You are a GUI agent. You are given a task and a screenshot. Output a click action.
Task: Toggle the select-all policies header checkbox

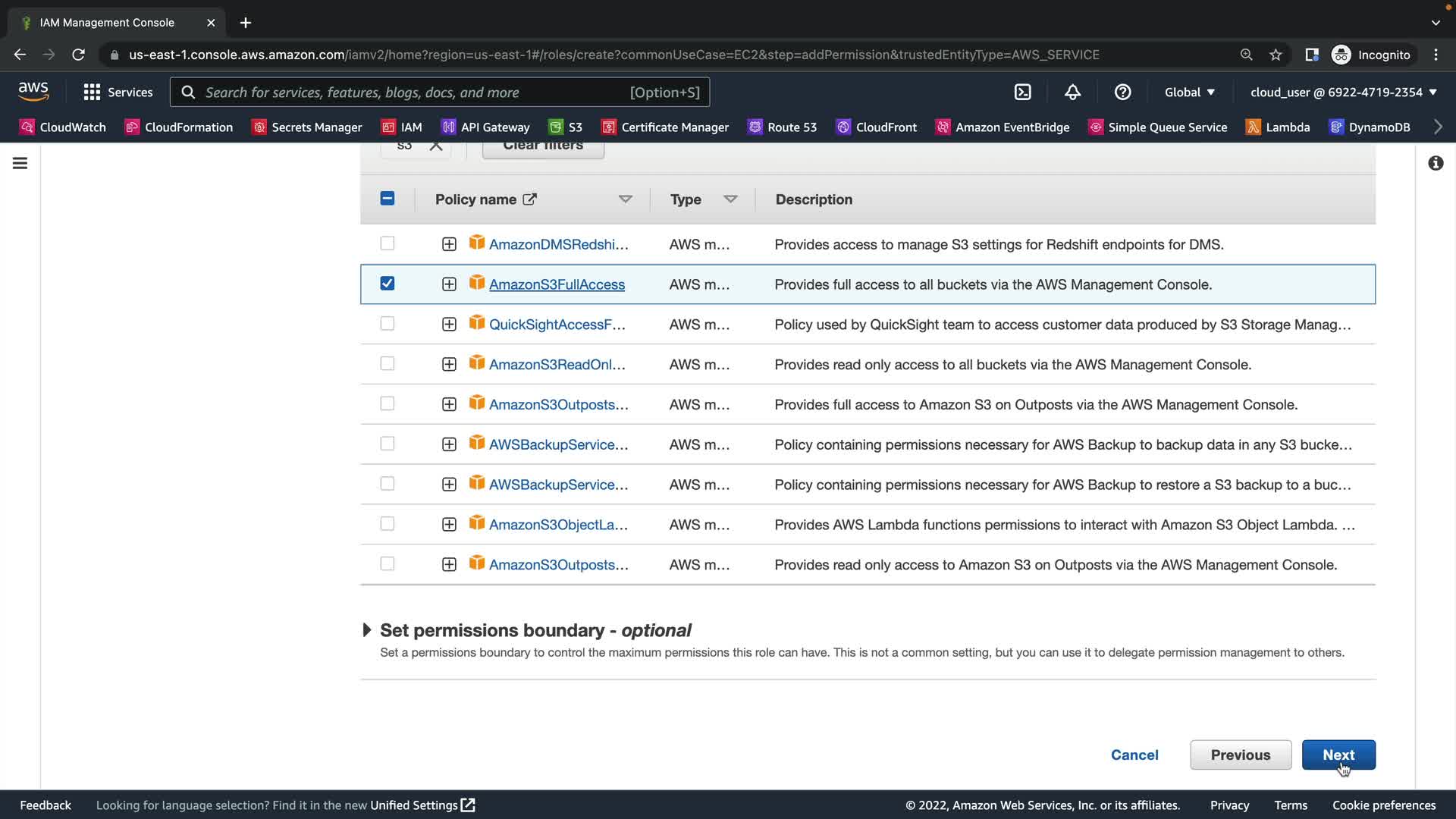tap(387, 199)
